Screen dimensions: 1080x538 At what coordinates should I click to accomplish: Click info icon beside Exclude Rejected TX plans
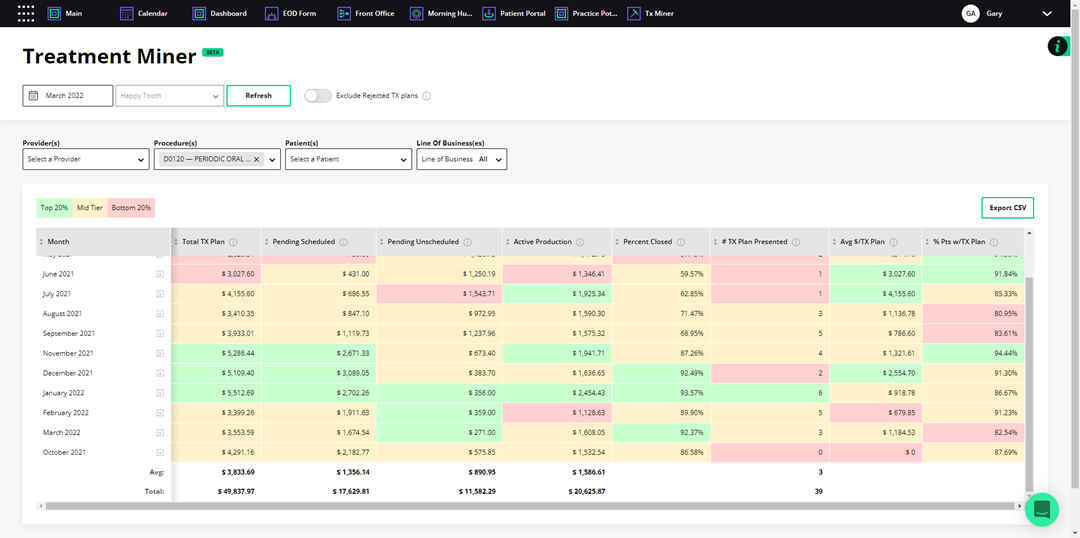427,96
